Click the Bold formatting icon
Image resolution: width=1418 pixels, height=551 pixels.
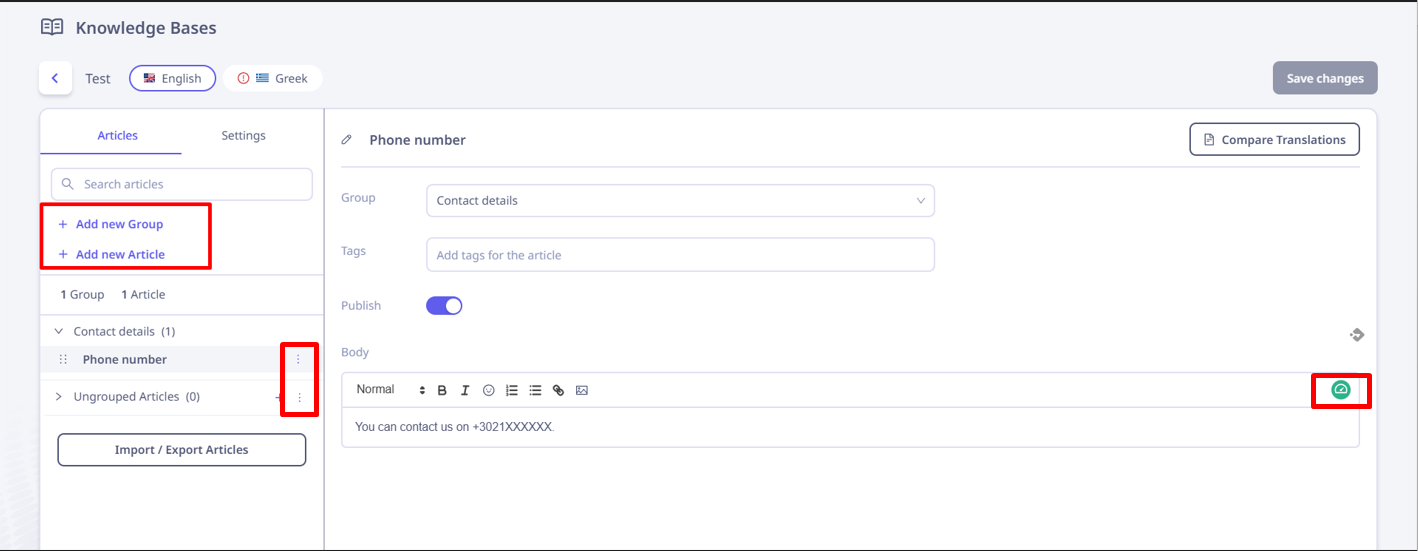[442, 390]
